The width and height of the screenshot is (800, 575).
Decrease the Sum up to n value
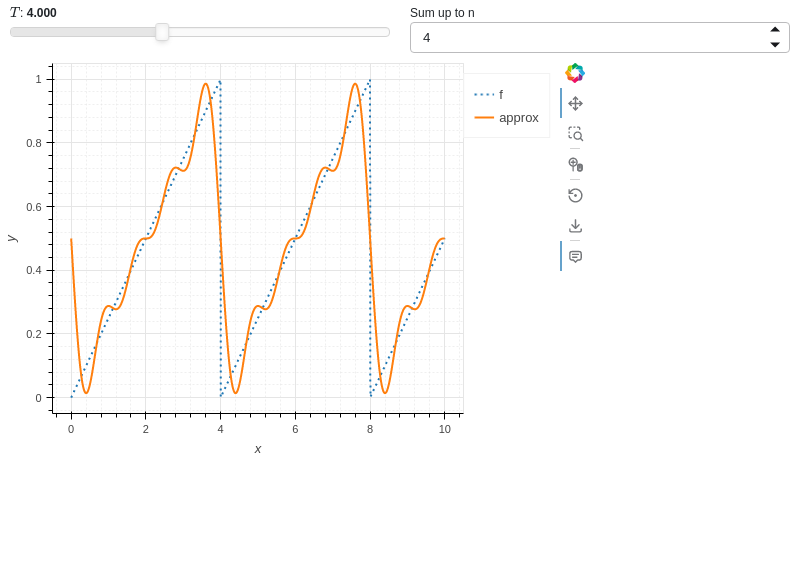pyautogui.click(x=775, y=44)
